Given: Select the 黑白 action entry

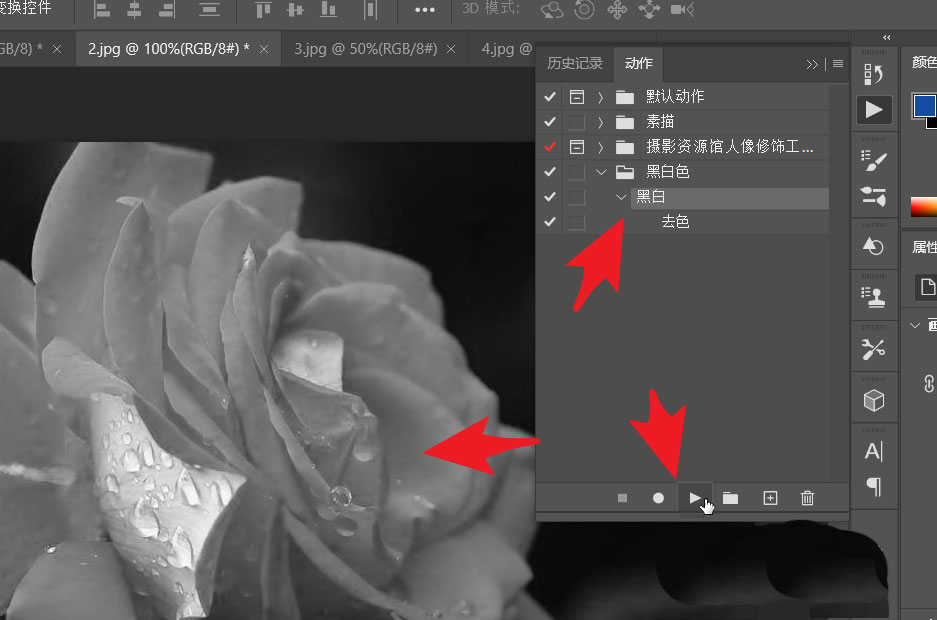Looking at the screenshot, I should click(x=651, y=196).
